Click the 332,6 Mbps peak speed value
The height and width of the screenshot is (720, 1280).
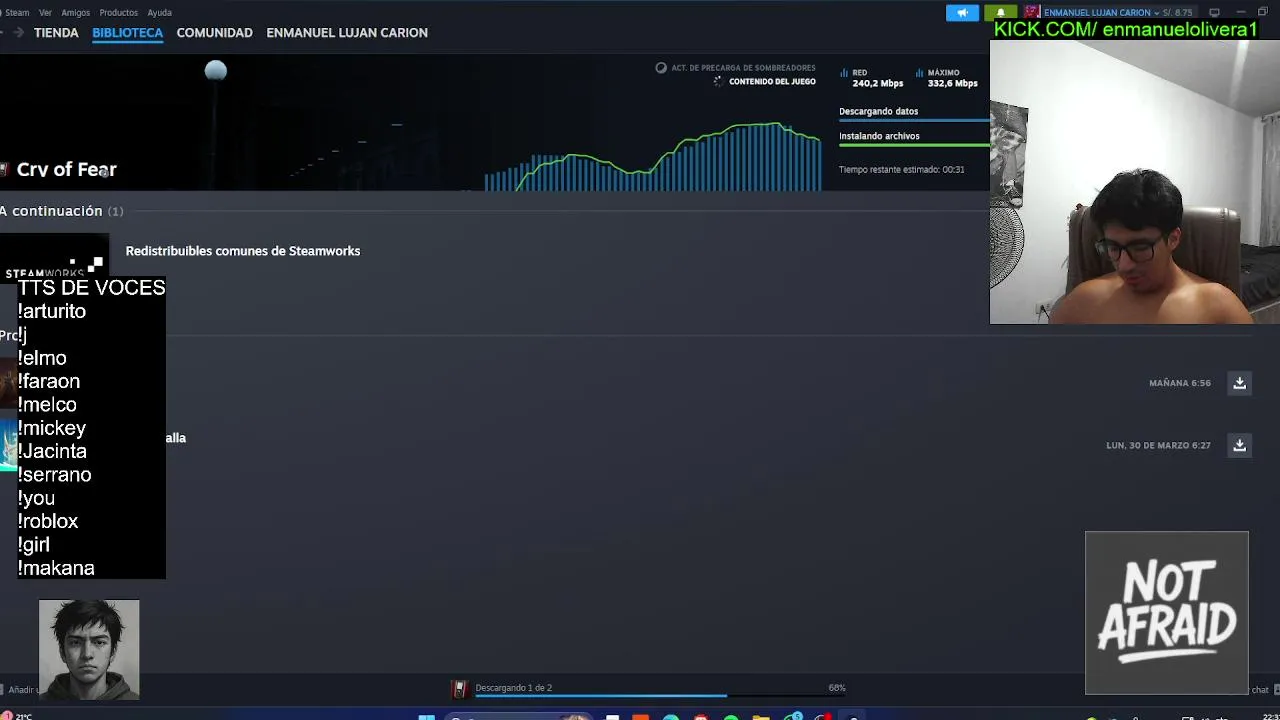coord(952,84)
